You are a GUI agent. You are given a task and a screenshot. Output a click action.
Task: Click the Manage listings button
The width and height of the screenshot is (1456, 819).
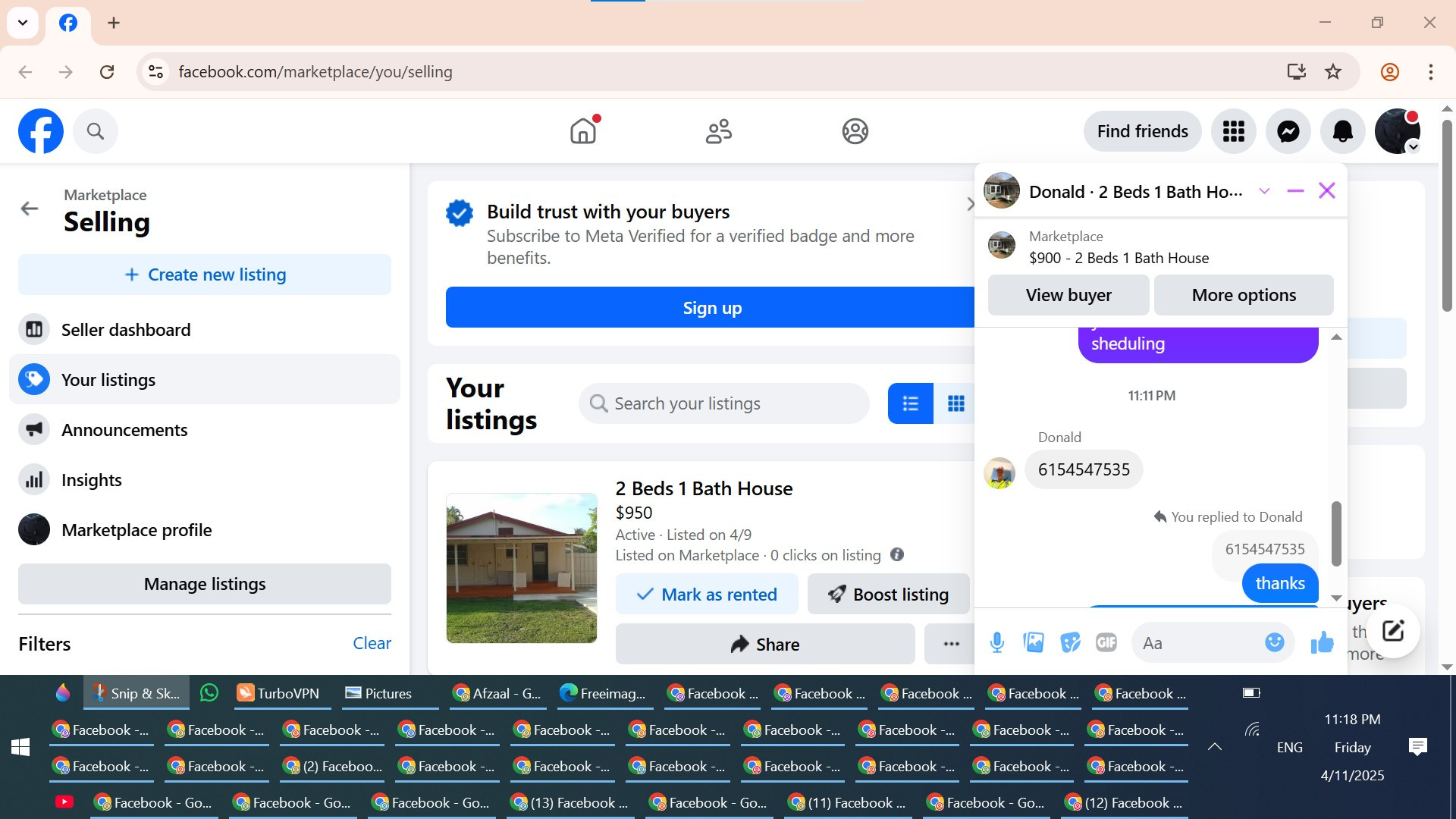pyautogui.click(x=205, y=584)
